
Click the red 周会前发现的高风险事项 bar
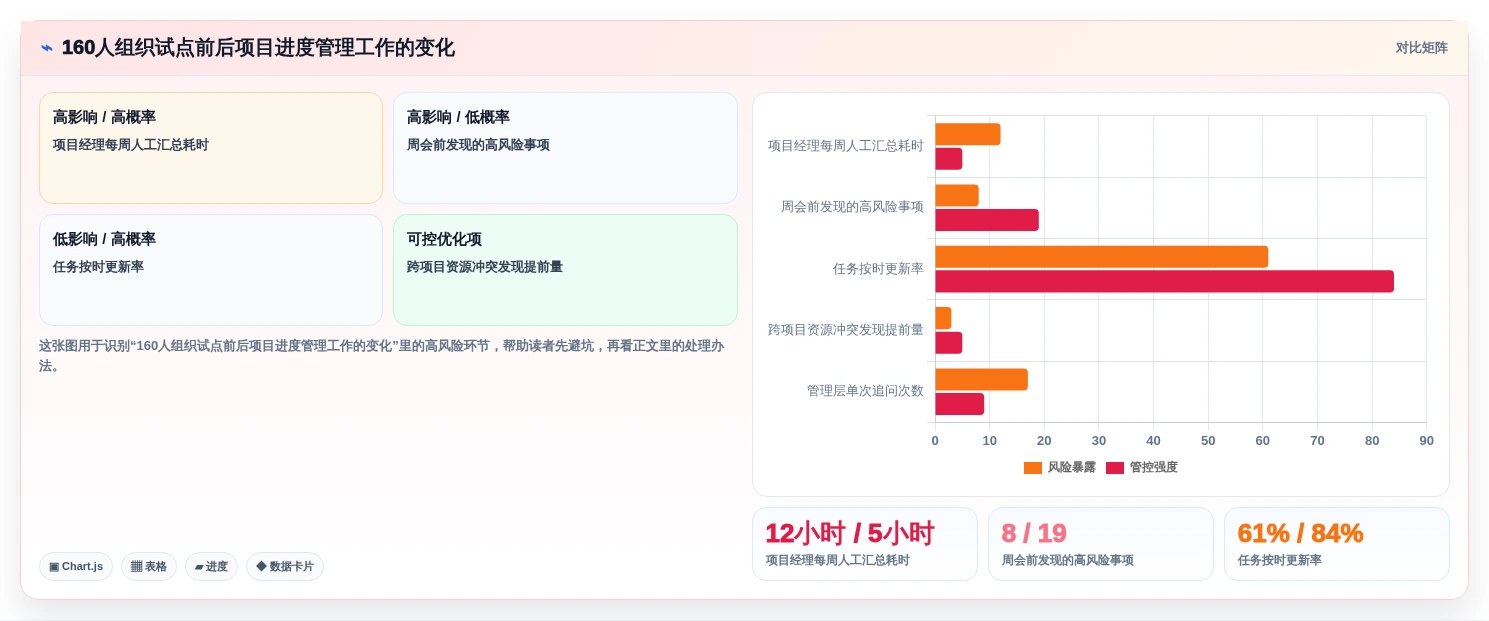click(x=987, y=220)
